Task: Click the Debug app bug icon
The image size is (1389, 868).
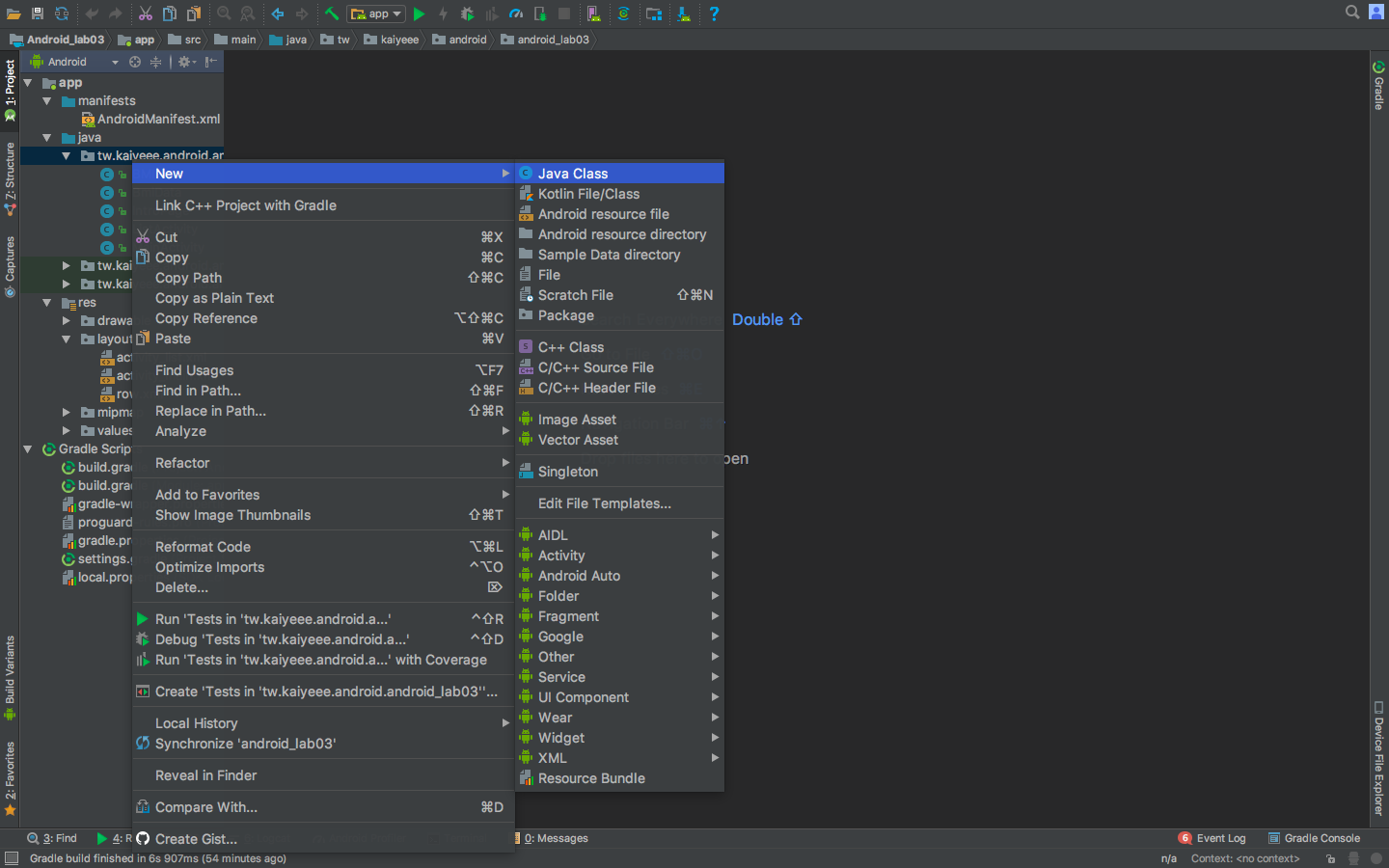Action: pyautogui.click(x=467, y=14)
